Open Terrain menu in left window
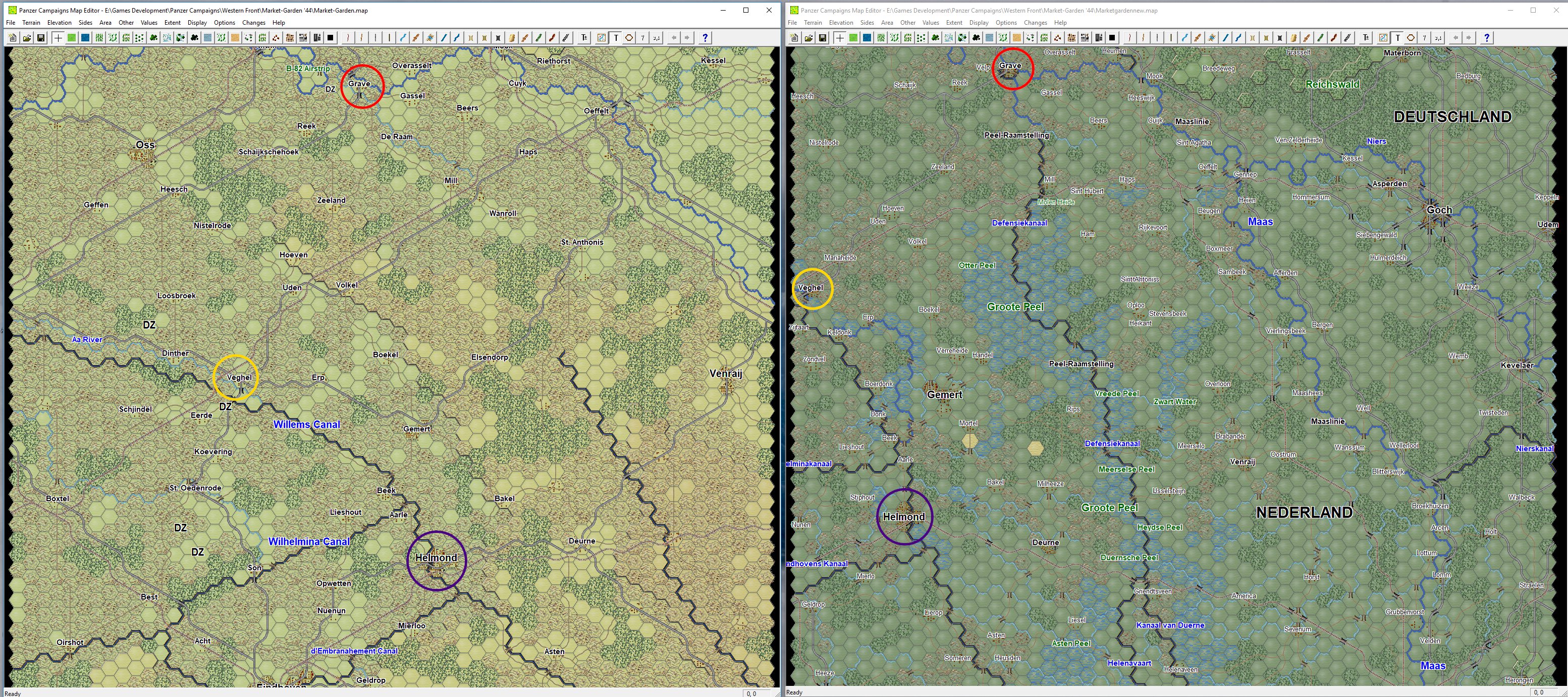Screen dimensions: 1568x697 (31, 23)
